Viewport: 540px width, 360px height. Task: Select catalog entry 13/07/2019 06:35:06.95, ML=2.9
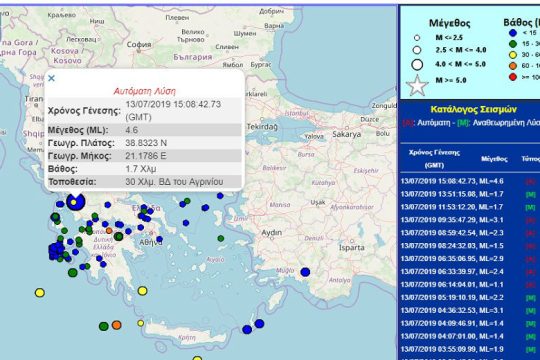coord(452,259)
